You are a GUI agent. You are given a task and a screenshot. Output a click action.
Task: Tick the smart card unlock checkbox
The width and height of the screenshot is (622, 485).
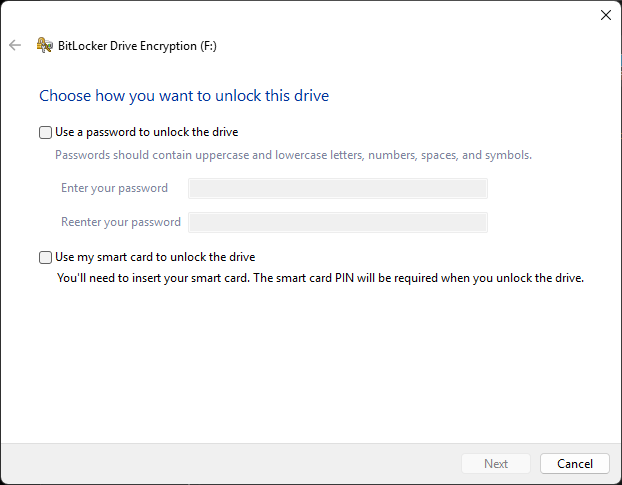click(x=45, y=257)
